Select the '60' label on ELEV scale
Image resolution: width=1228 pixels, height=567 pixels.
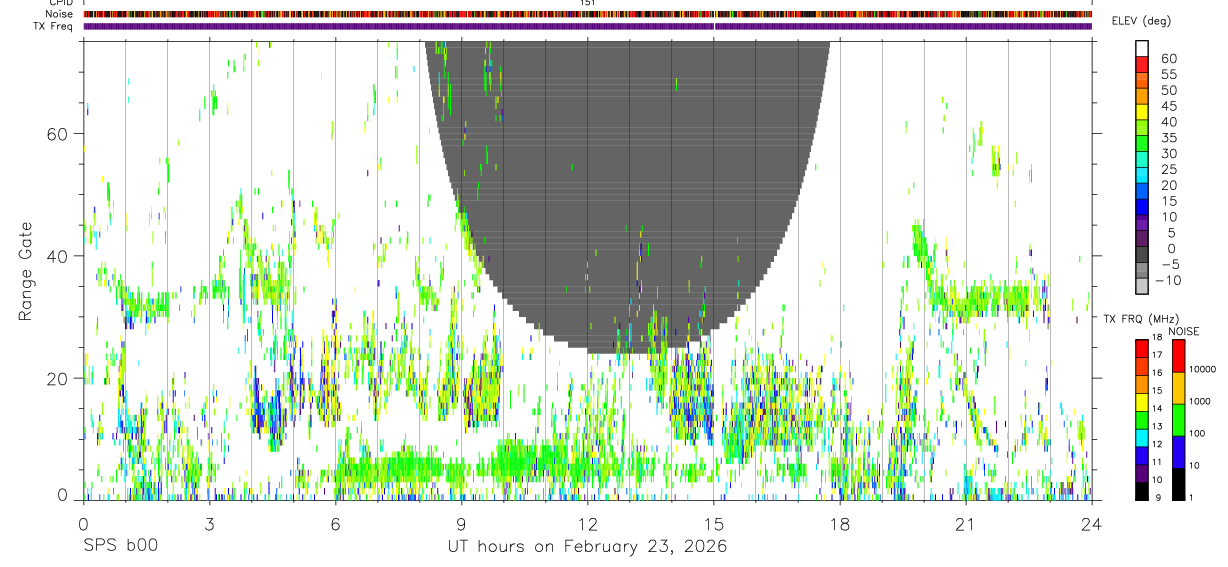pyautogui.click(x=1167, y=58)
